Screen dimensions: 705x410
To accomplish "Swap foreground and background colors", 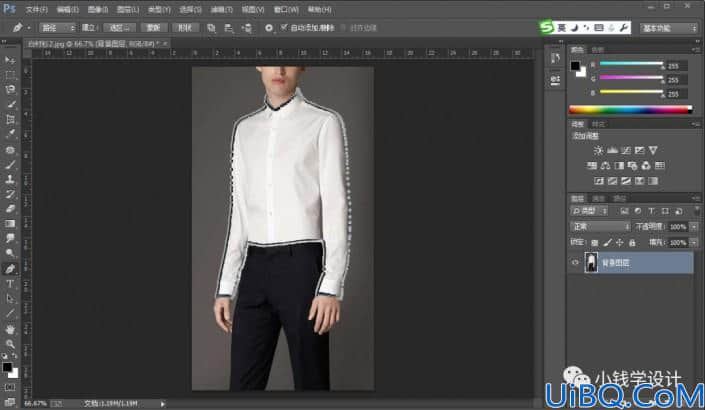I will [x=15, y=356].
